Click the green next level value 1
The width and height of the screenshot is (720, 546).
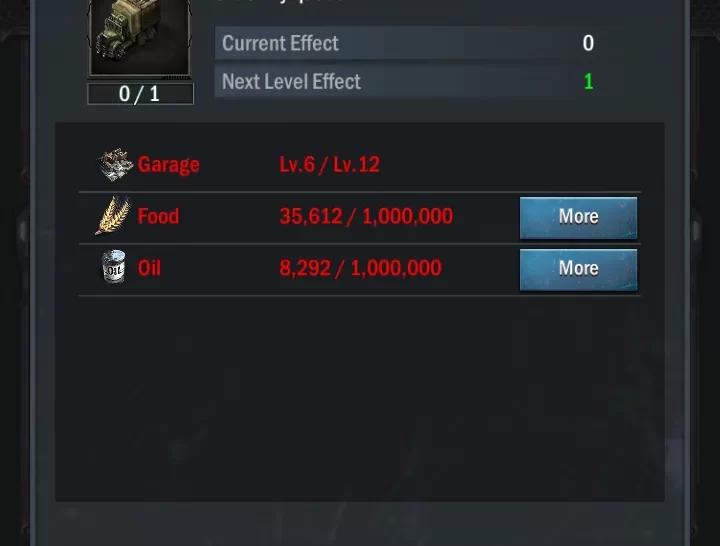588,82
